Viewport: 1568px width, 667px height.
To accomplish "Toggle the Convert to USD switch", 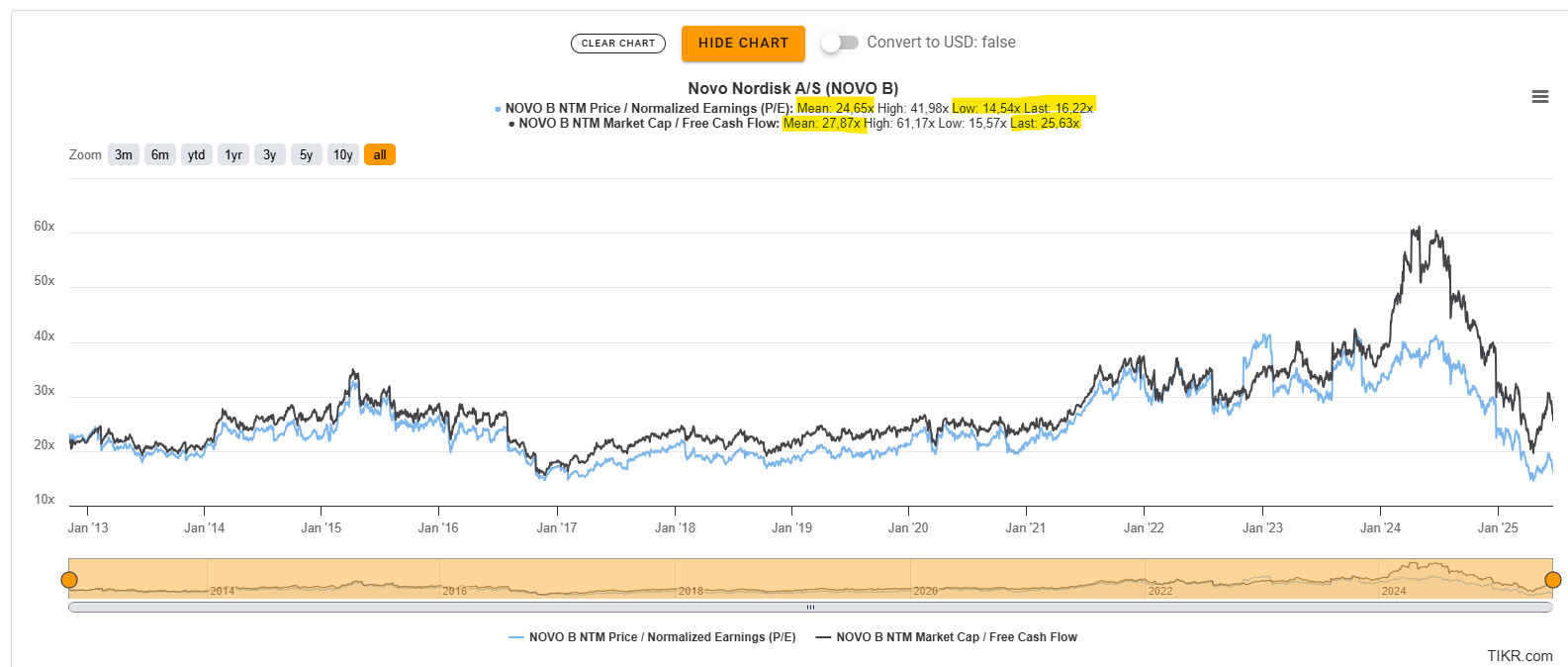I will pos(839,43).
